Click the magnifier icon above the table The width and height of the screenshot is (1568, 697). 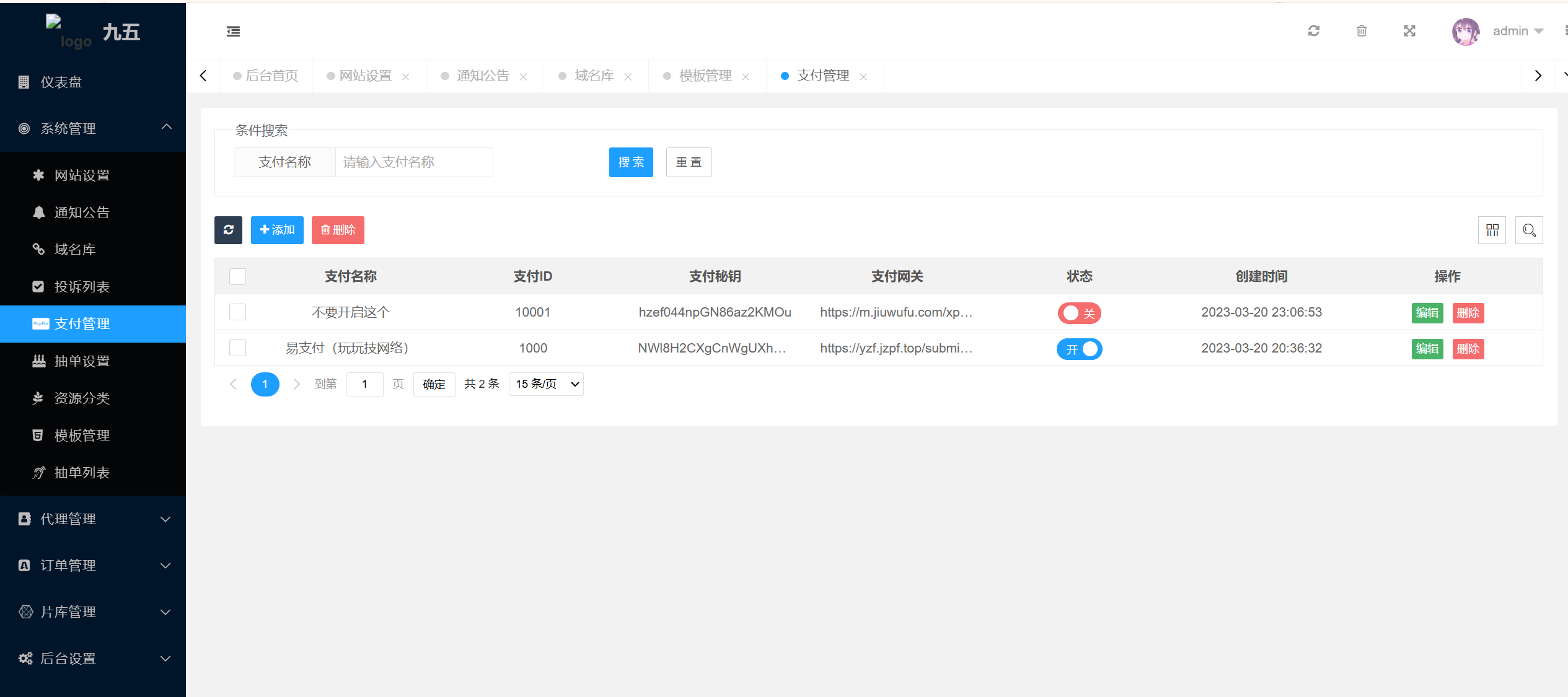[x=1529, y=230]
